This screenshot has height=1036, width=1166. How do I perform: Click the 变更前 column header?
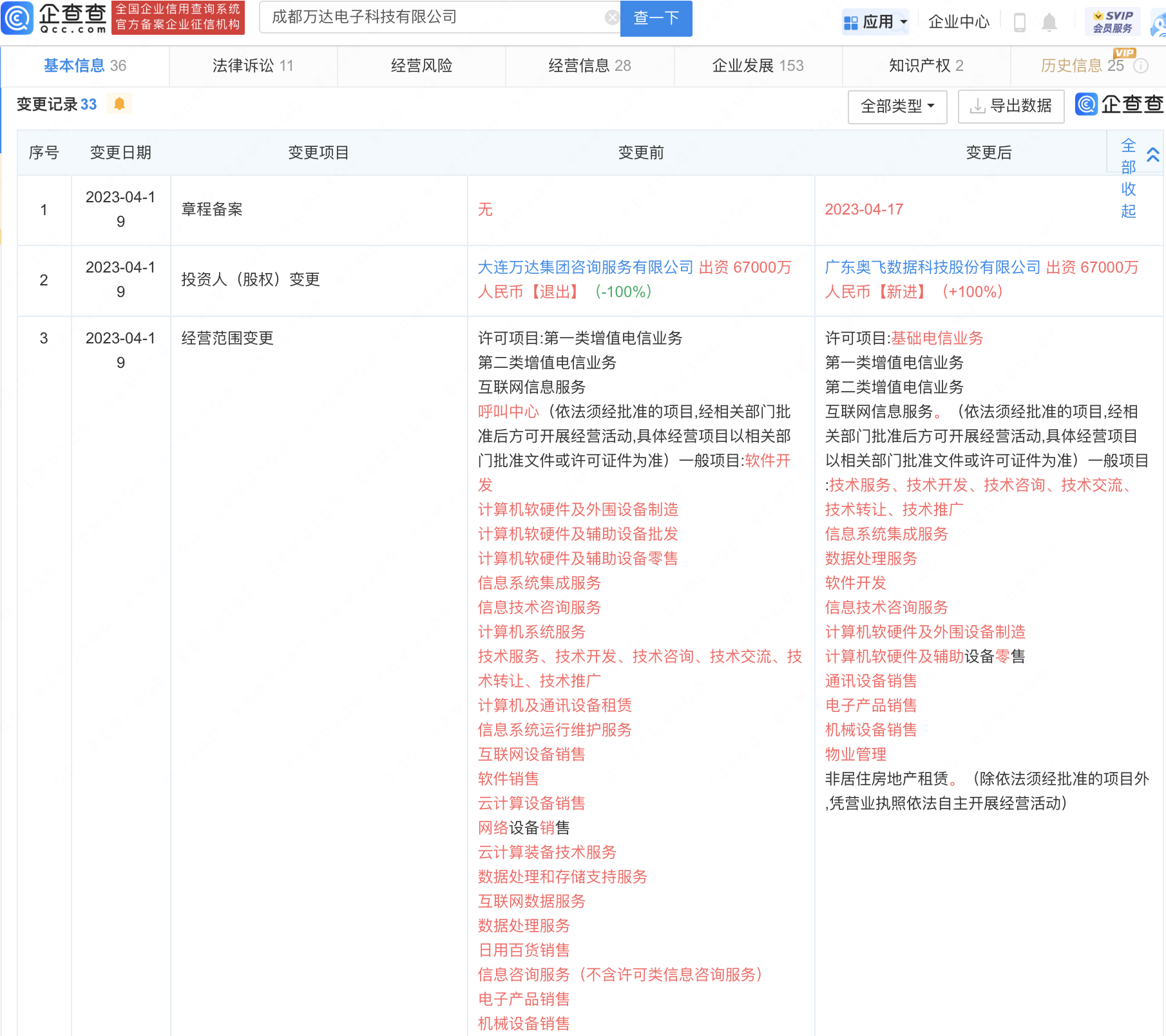[x=641, y=153]
